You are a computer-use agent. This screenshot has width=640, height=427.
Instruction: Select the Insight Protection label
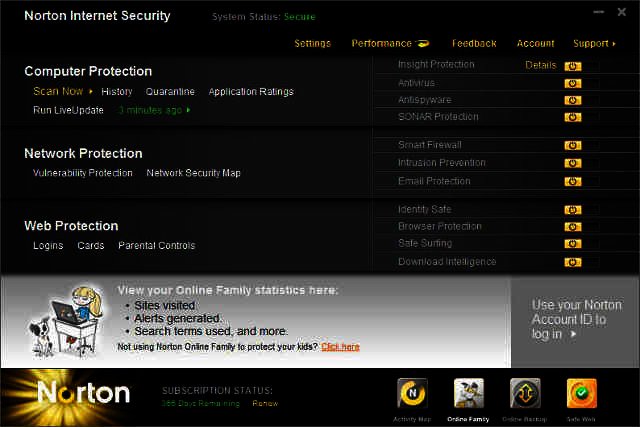(x=436, y=64)
